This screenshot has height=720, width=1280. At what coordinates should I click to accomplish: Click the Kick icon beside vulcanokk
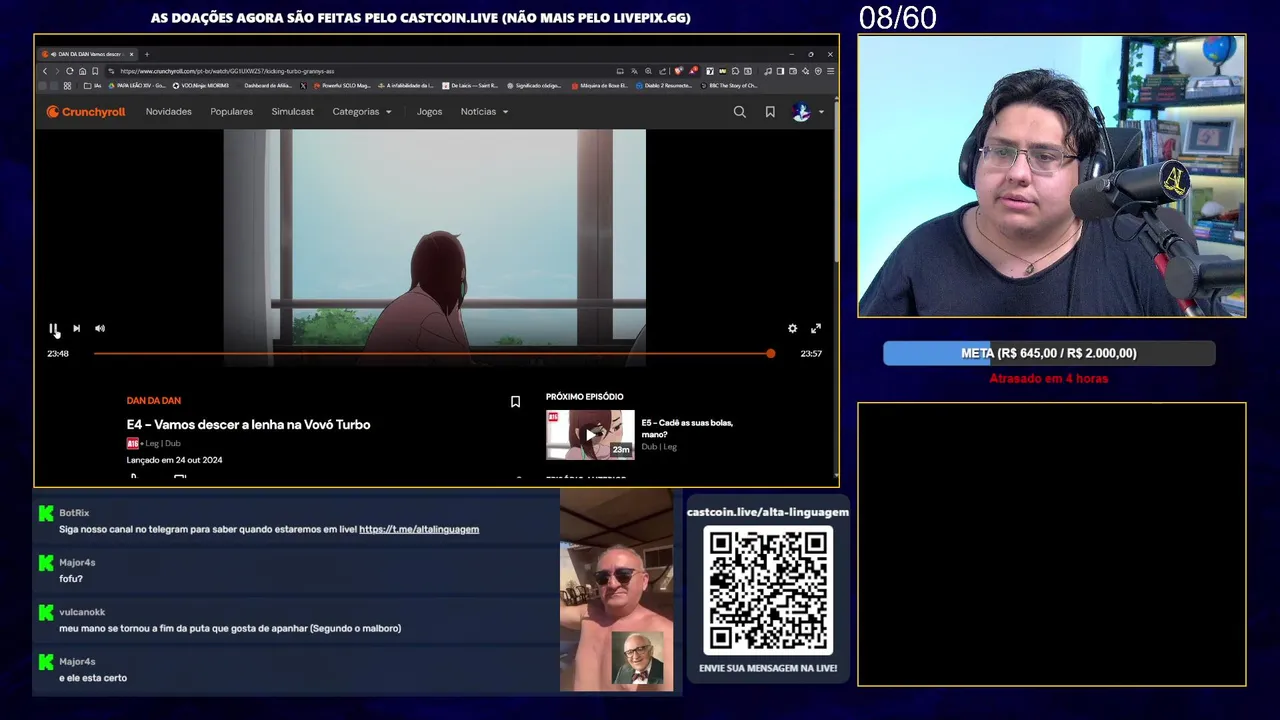click(46, 612)
